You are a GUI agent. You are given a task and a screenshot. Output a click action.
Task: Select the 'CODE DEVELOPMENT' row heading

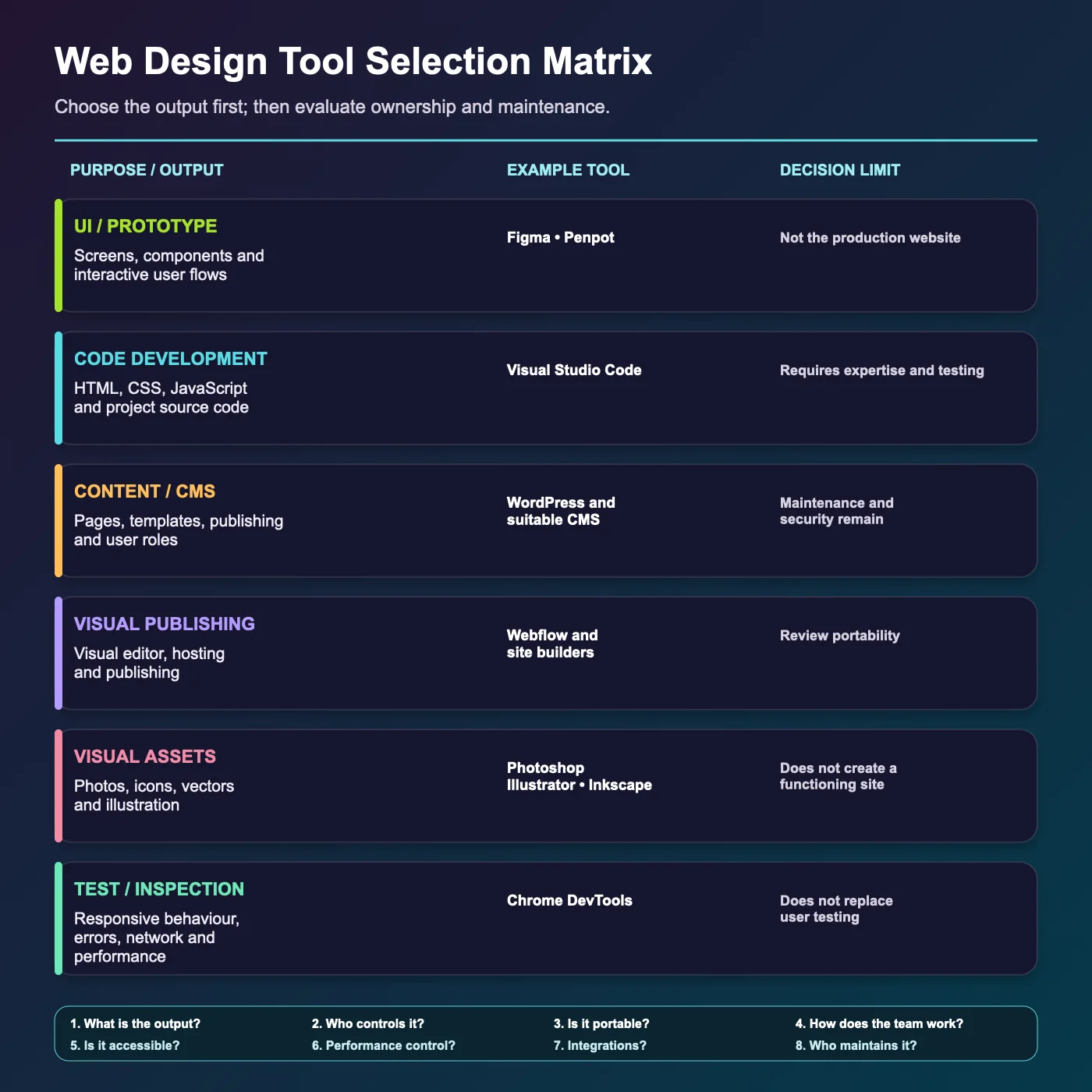(171, 359)
